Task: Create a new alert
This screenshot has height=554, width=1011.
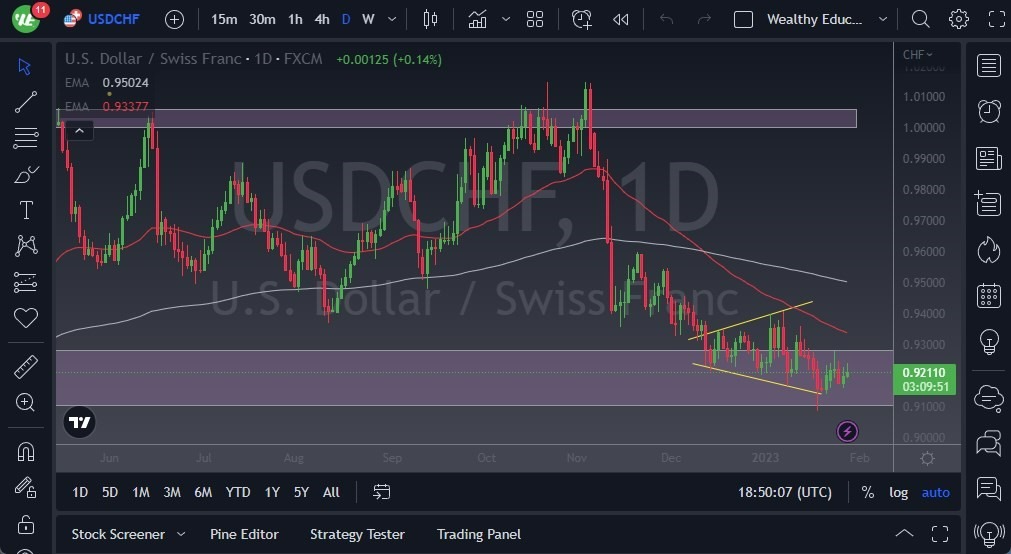Action: tap(582, 19)
